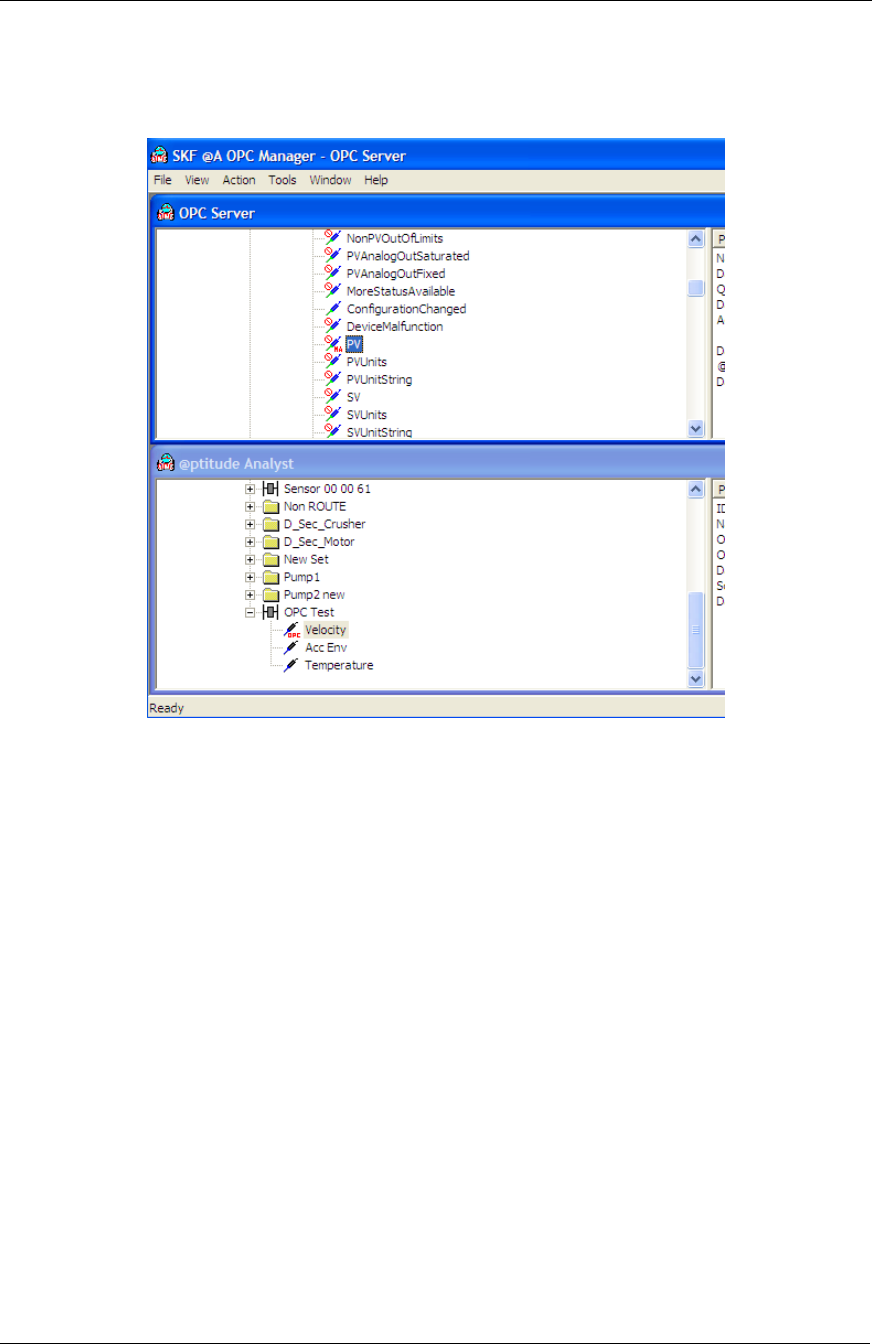
Task: Select the D_Sec_Crusher folder label
Action: pyautogui.click(x=324, y=524)
